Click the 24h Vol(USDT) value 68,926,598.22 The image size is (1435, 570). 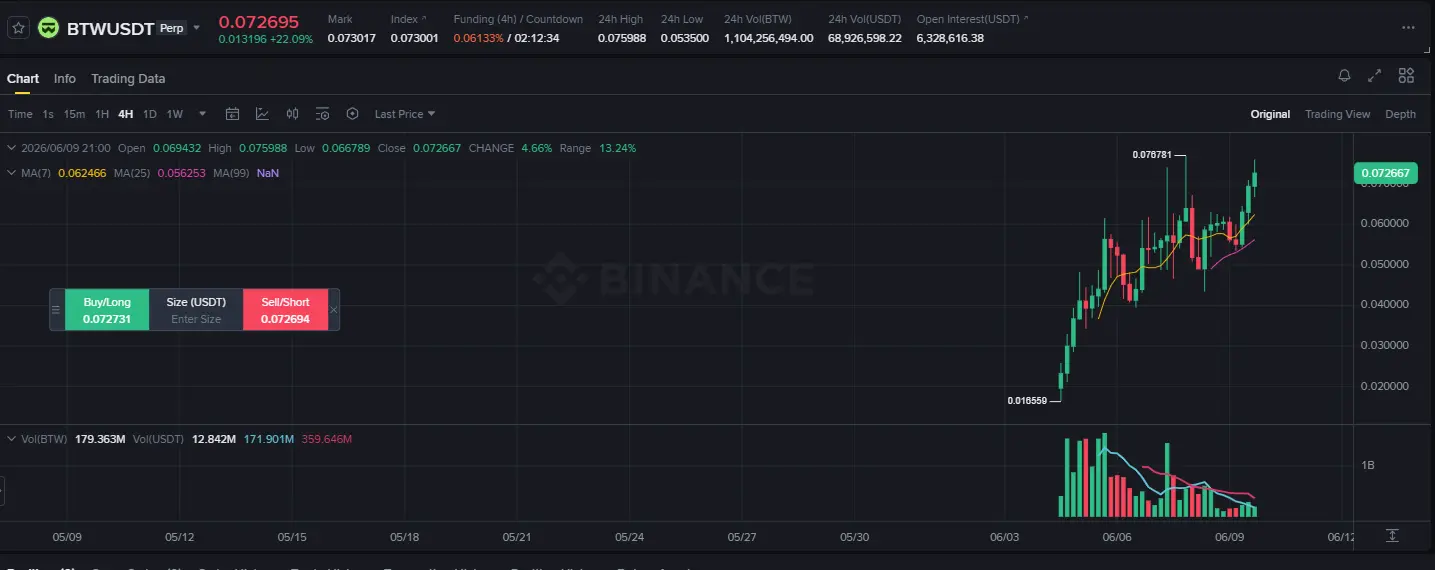point(864,38)
